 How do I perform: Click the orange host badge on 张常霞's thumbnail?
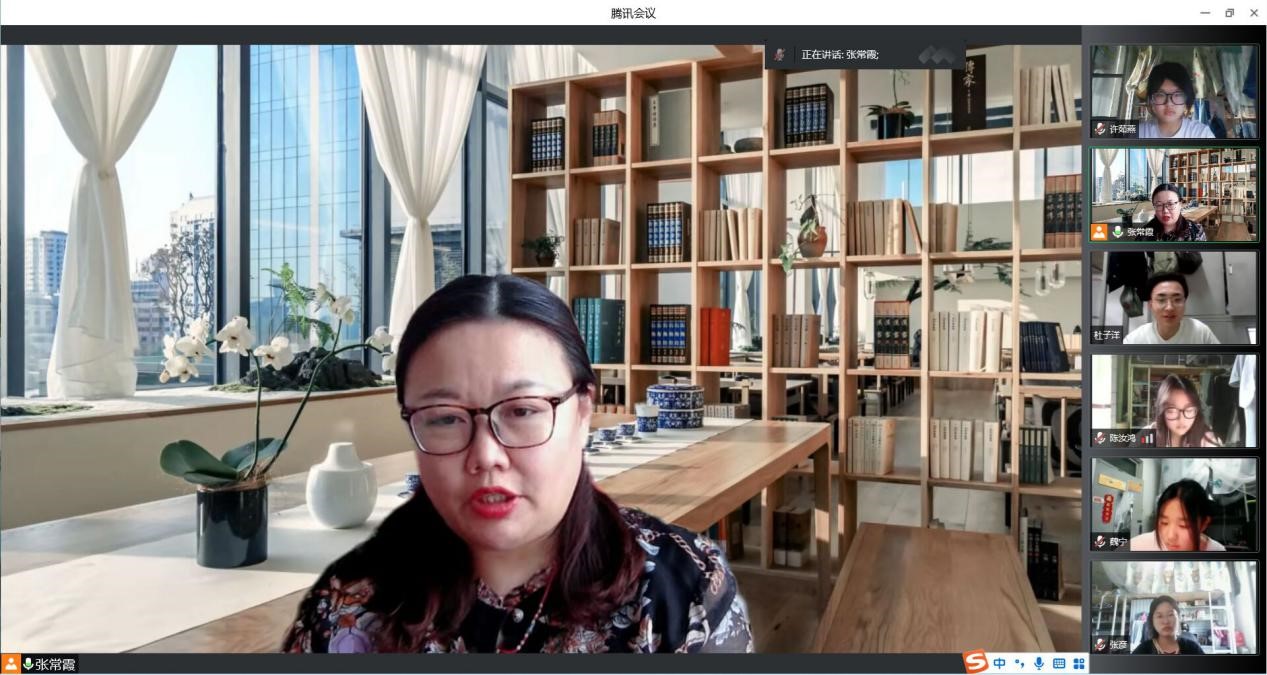pos(1099,232)
